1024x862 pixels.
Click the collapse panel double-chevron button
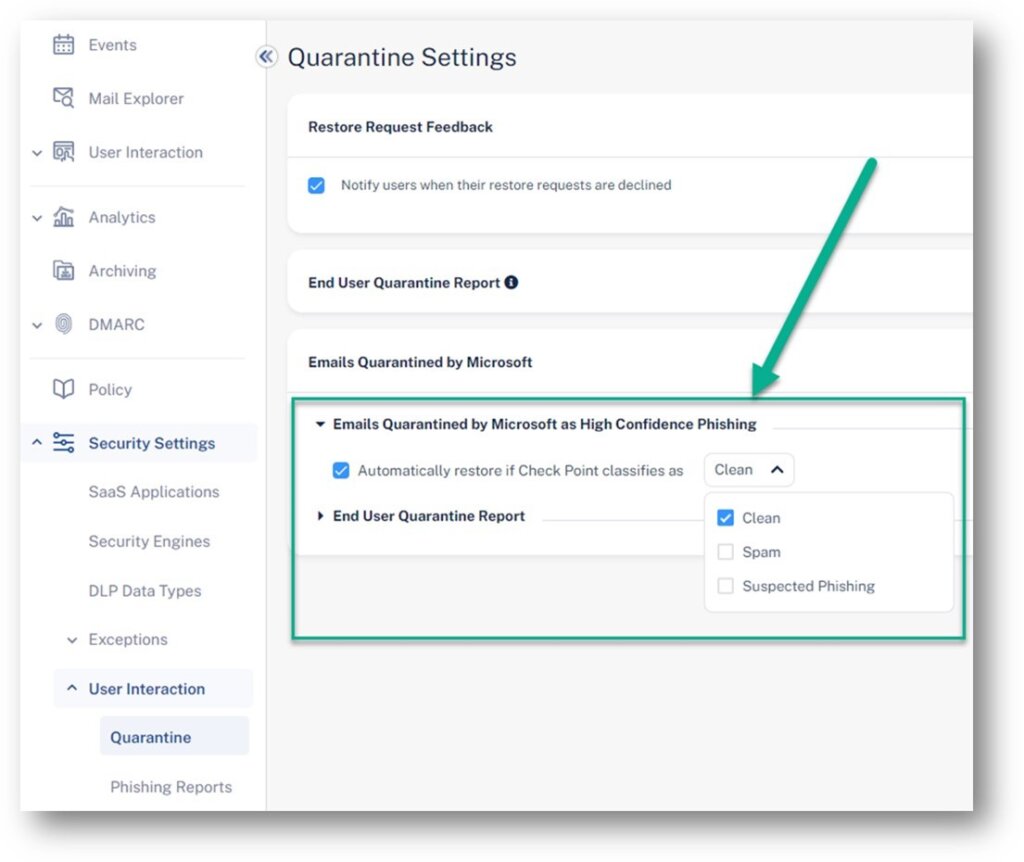pos(265,57)
